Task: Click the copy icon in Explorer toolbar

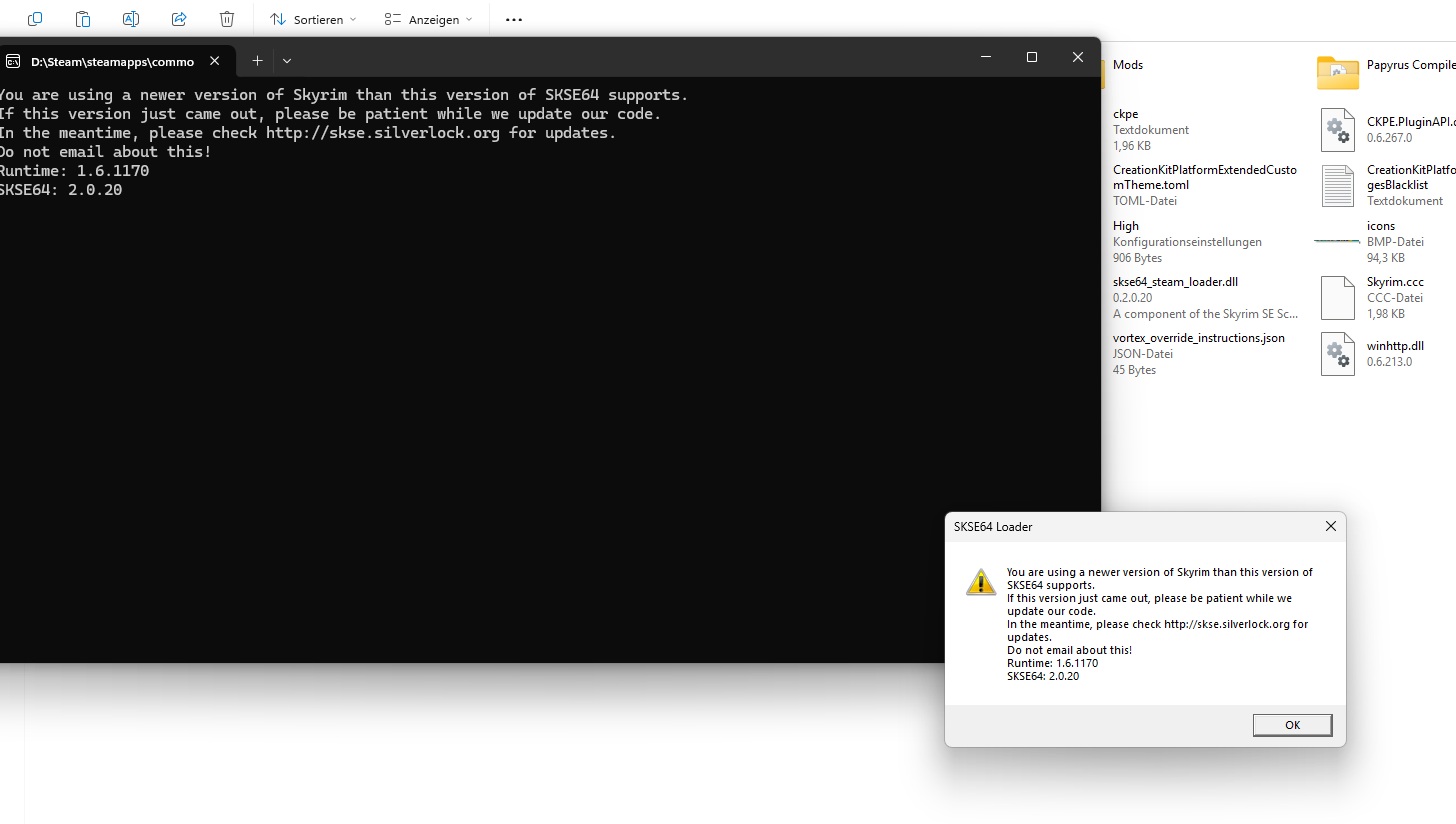Action: tap(35, 19)
